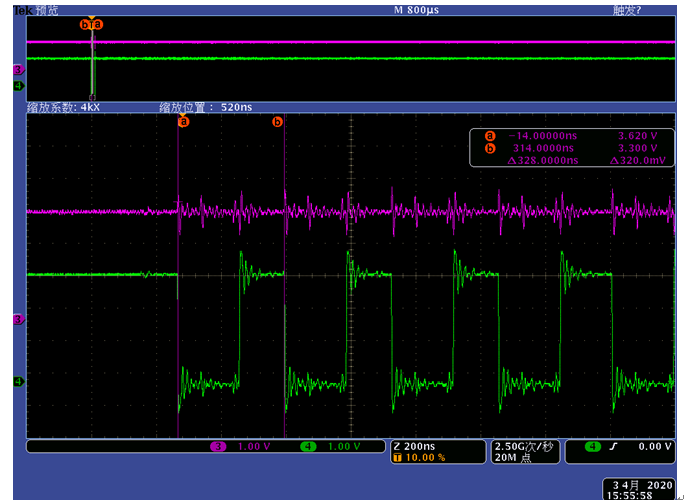Image resolution: width=689 pixels, height=500 pixels.
Task: Click cursor b badge in readout box
Action: click(x=490, y=149)
